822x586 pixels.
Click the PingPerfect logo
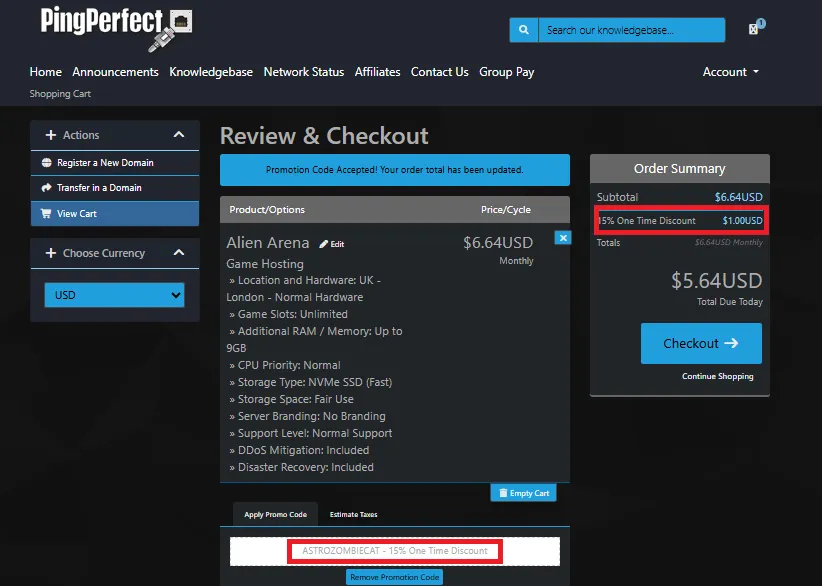[116, 29]
